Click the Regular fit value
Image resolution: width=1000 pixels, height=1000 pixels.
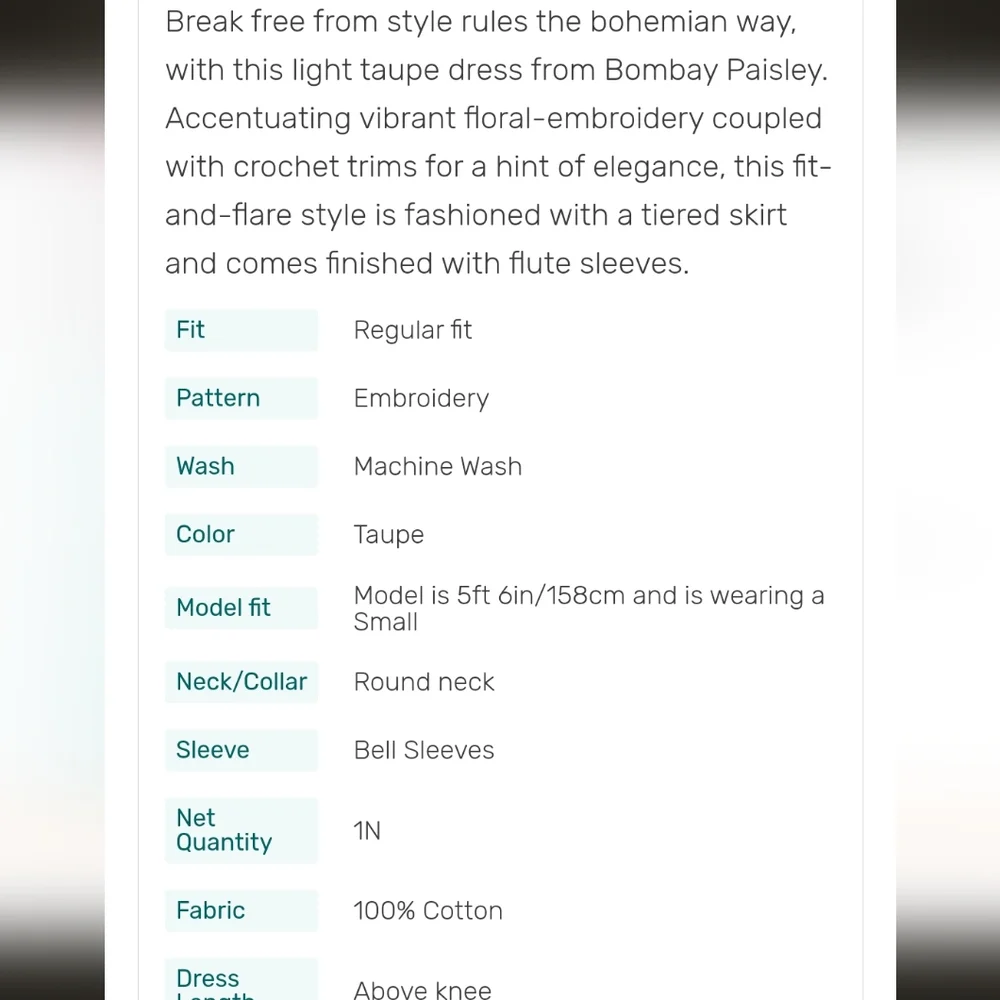pyautogui.click(x=413, y=330)
